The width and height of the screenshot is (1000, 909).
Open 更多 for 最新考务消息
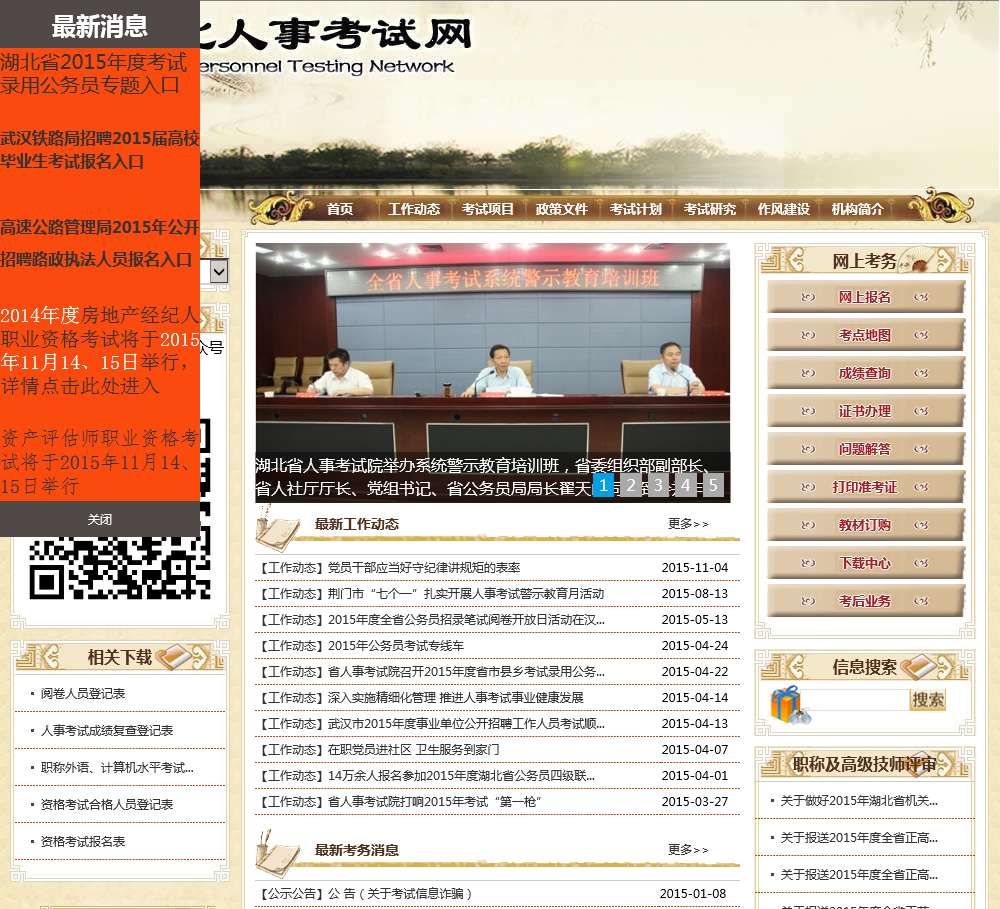688,850
